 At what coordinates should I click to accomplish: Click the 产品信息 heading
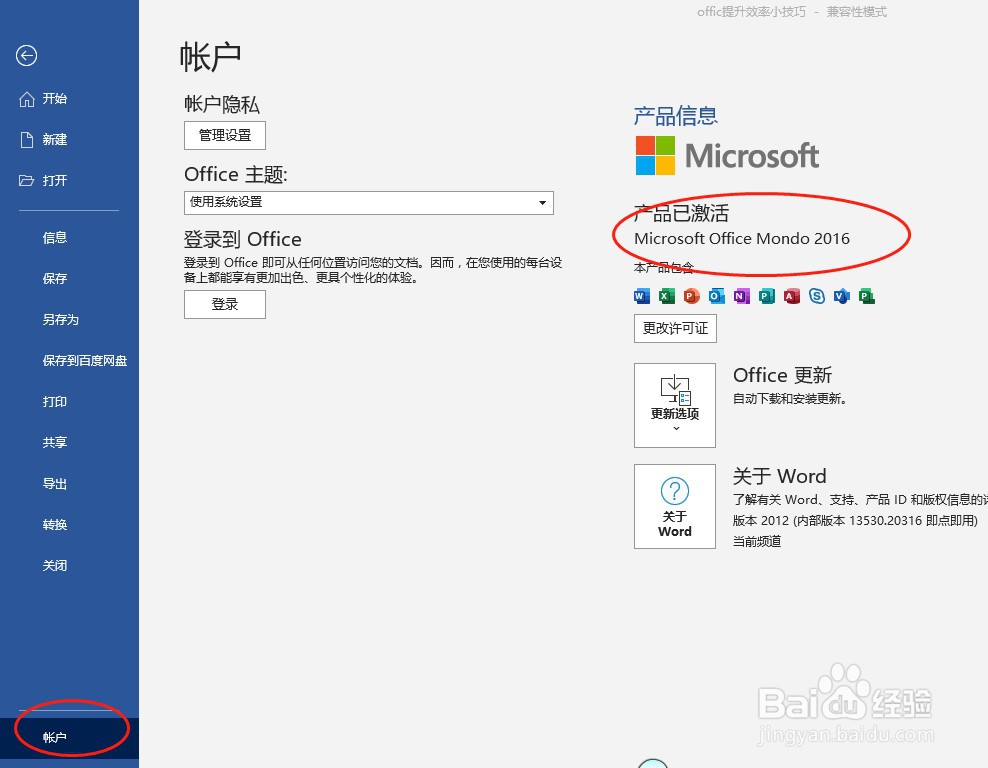click(x=675, y=115)
